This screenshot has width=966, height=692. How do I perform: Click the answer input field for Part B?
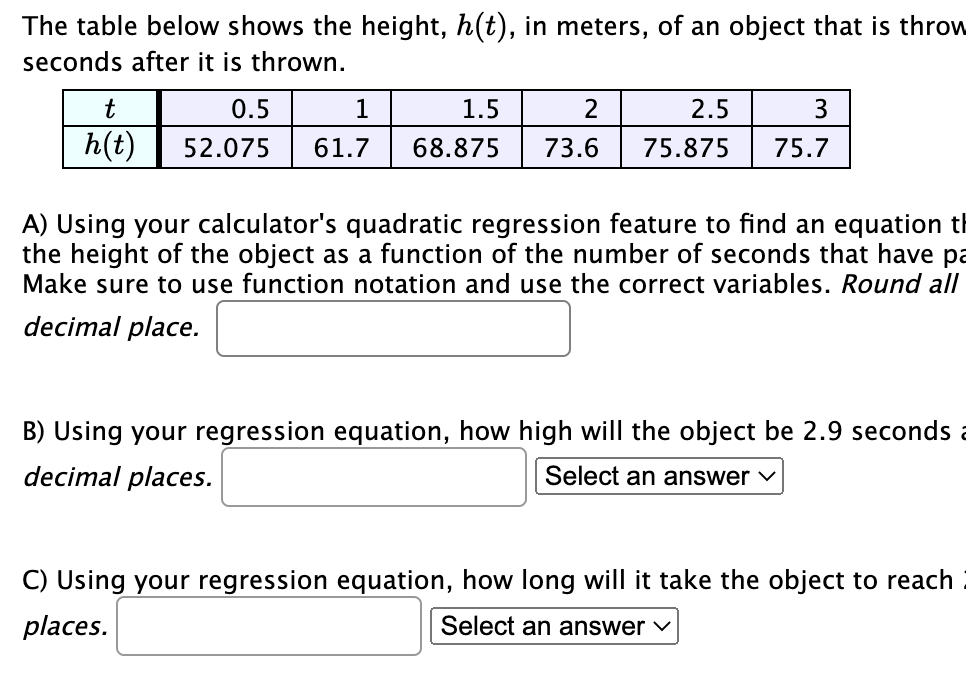373,477
